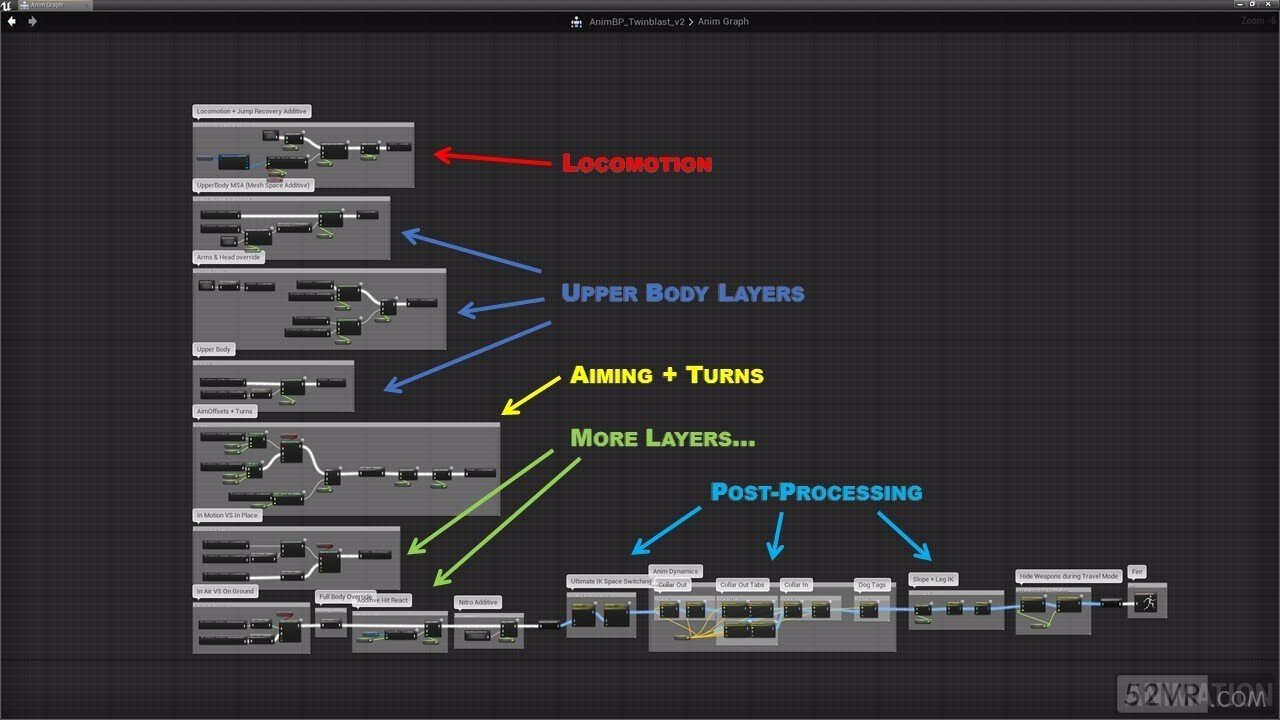Open AnimBP_Twinblast_v2 in the breadcrumb

pos(637,21)
